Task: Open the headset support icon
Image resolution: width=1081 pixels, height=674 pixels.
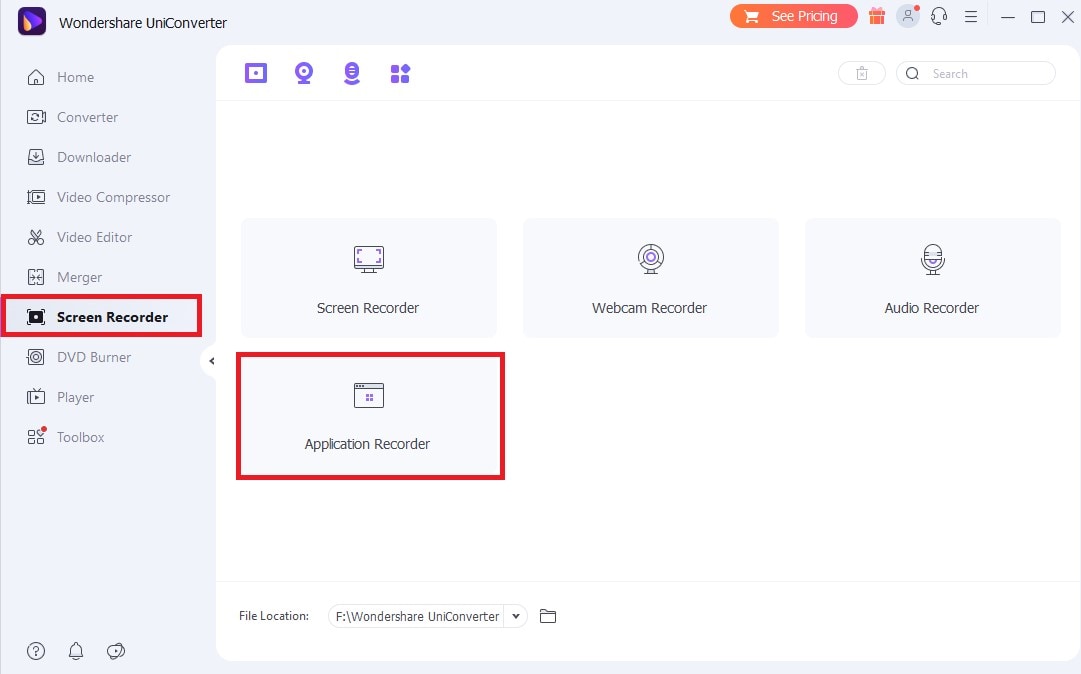Action: (938, 16)
